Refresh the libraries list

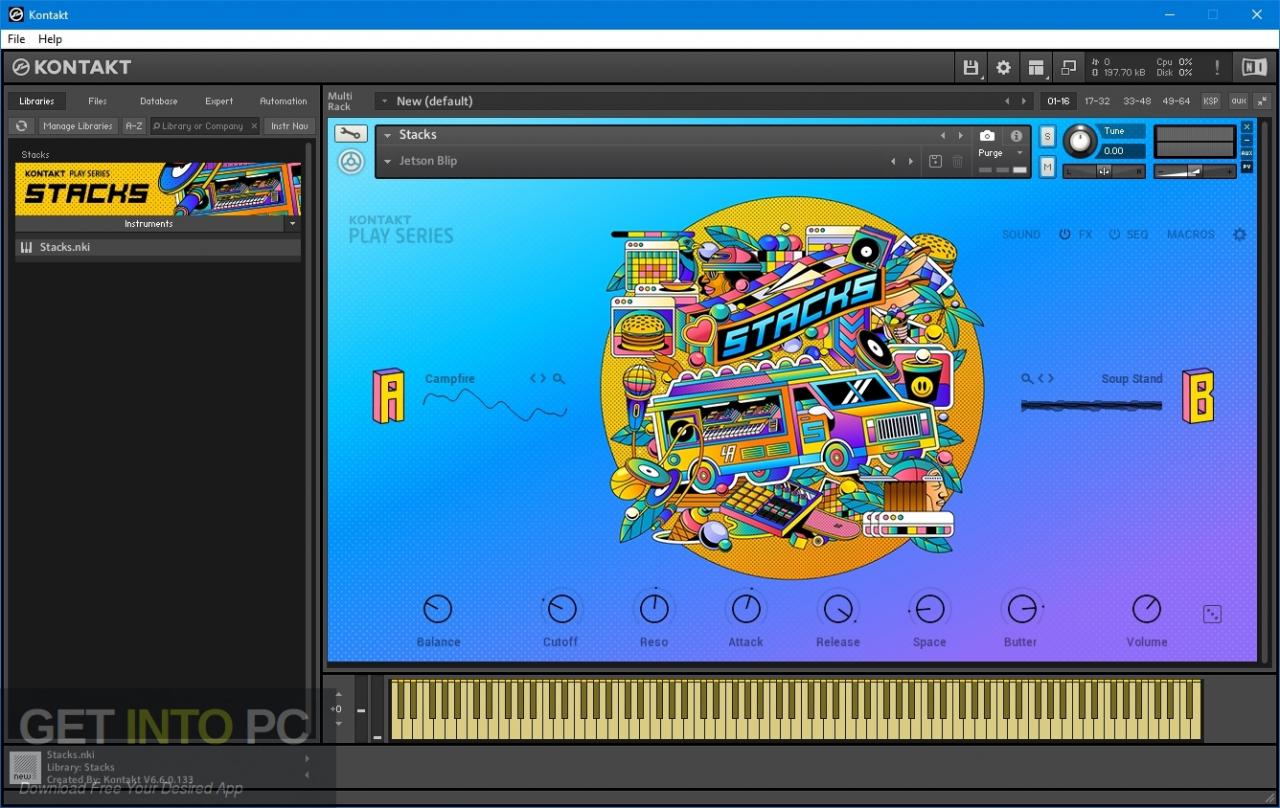(21, 126)
